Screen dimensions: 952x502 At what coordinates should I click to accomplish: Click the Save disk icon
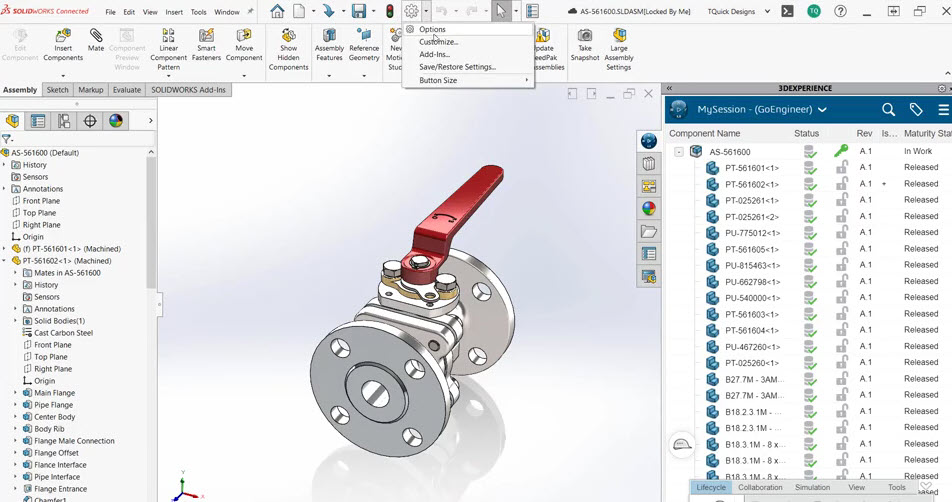[359, 11]
